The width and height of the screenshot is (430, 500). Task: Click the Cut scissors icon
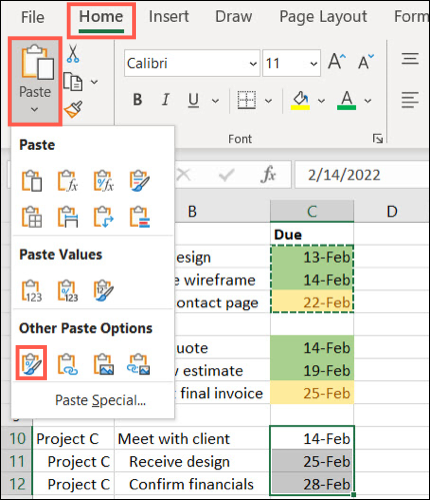coord(73,54)
